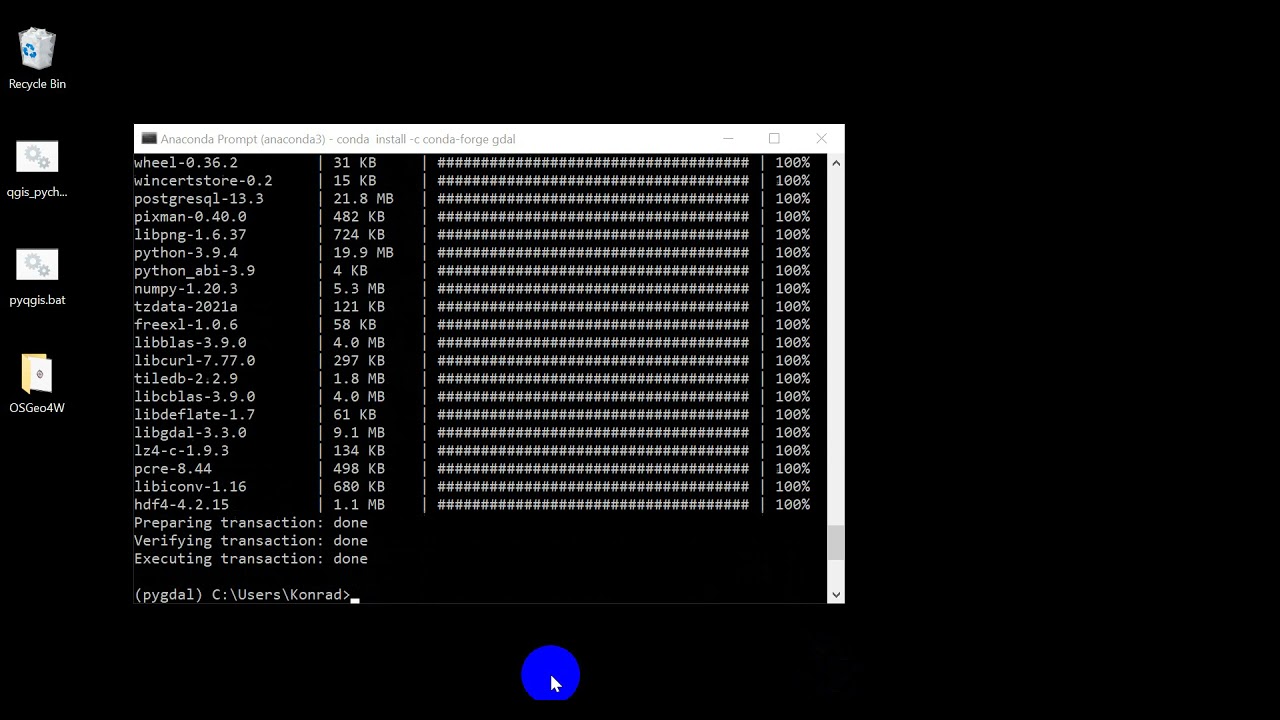1280x720 pixels.
Task: Select the qgis_pych... batch file icon
Action: (37, 168)
